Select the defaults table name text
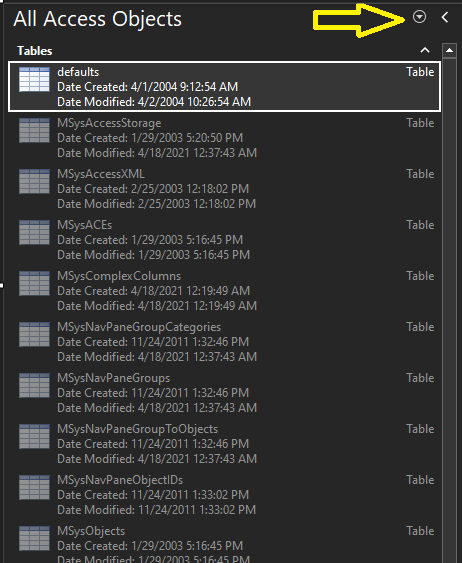Viewport: 462px width, 563px height. pos(78,72)
